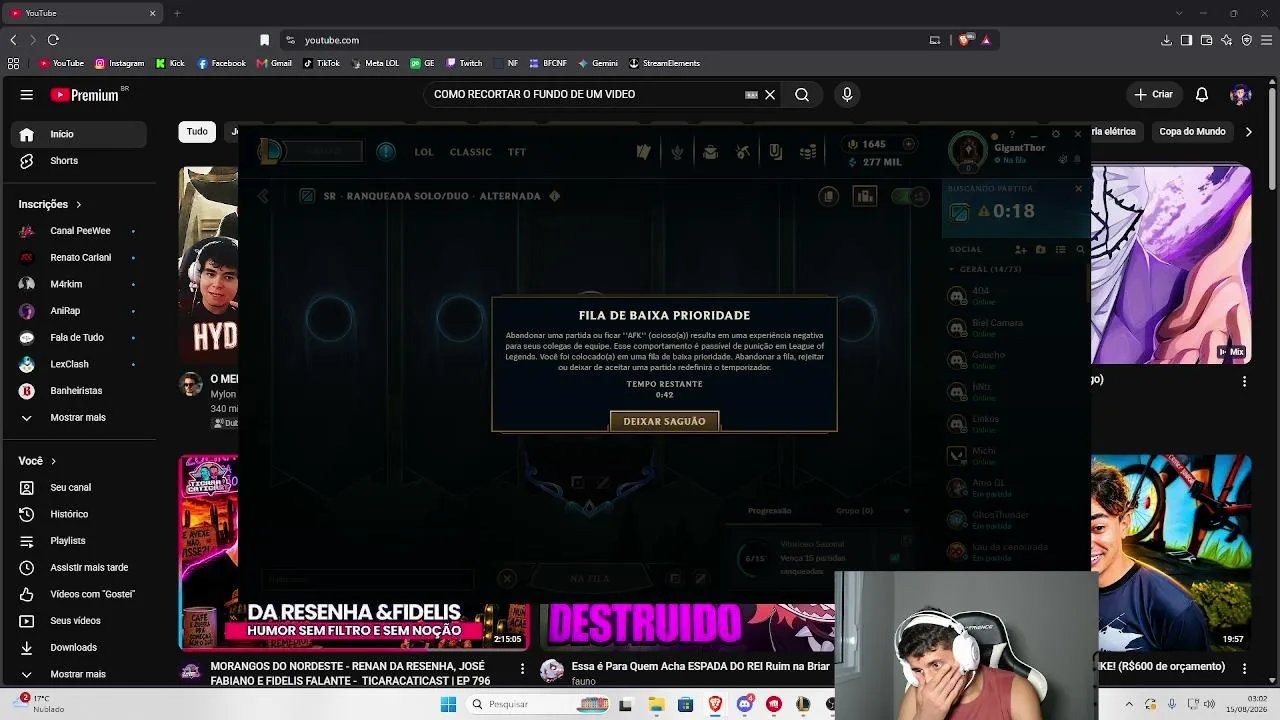Viewport: 1280px width, 720px height.
Task: Open the Mix playlist thumbnail
Action: click(x=1171, y=265)
